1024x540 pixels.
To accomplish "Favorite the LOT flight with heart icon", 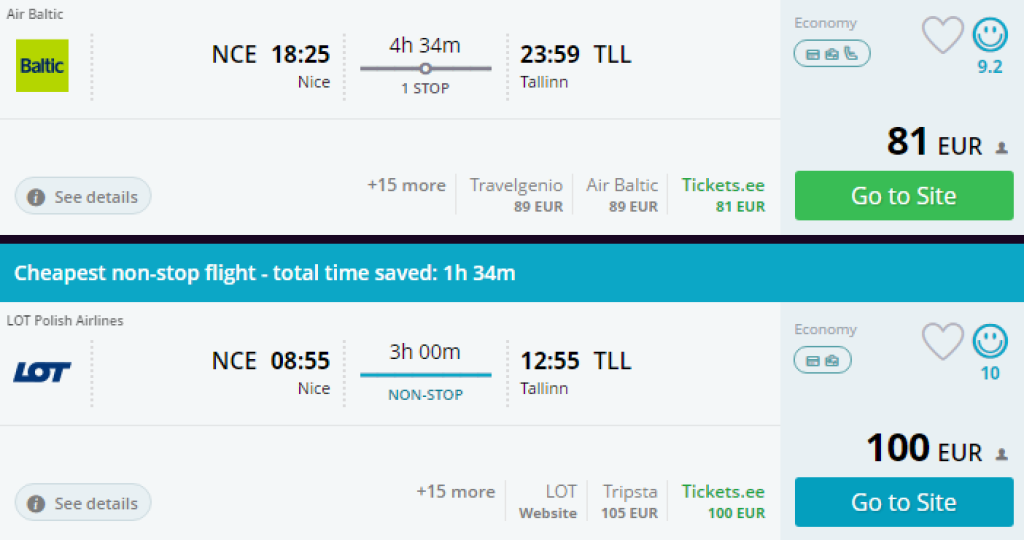I will click(x=942, y=342).
